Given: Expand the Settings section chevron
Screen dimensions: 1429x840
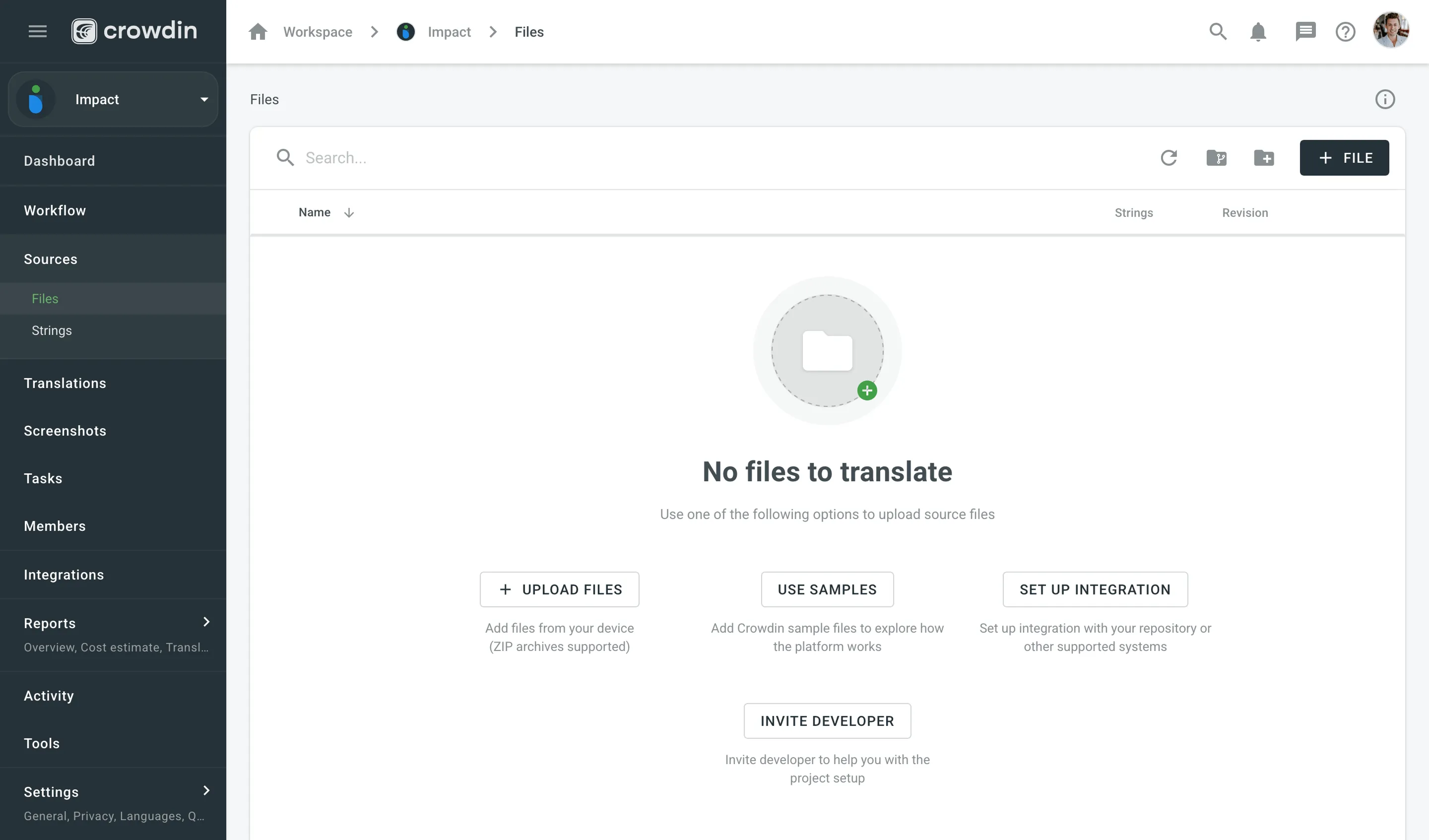Looking at the screenshot, I should tap(206, 791).
